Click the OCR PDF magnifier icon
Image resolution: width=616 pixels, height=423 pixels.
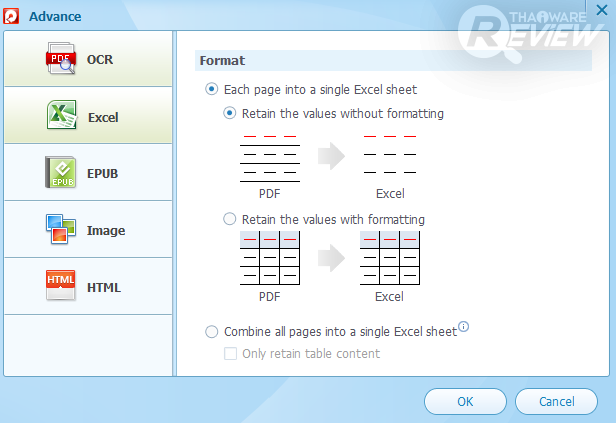(60, 59)
